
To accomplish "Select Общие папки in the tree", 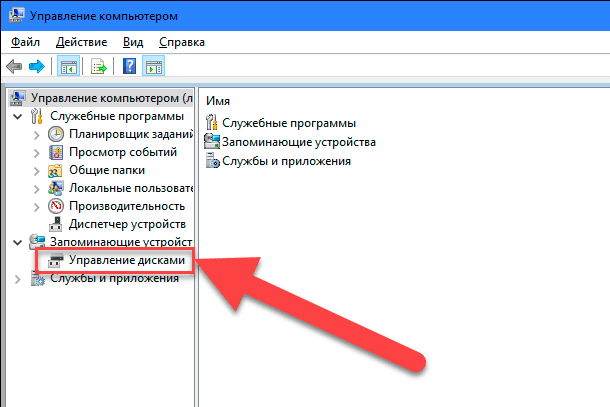I will [x=107, y=170].
